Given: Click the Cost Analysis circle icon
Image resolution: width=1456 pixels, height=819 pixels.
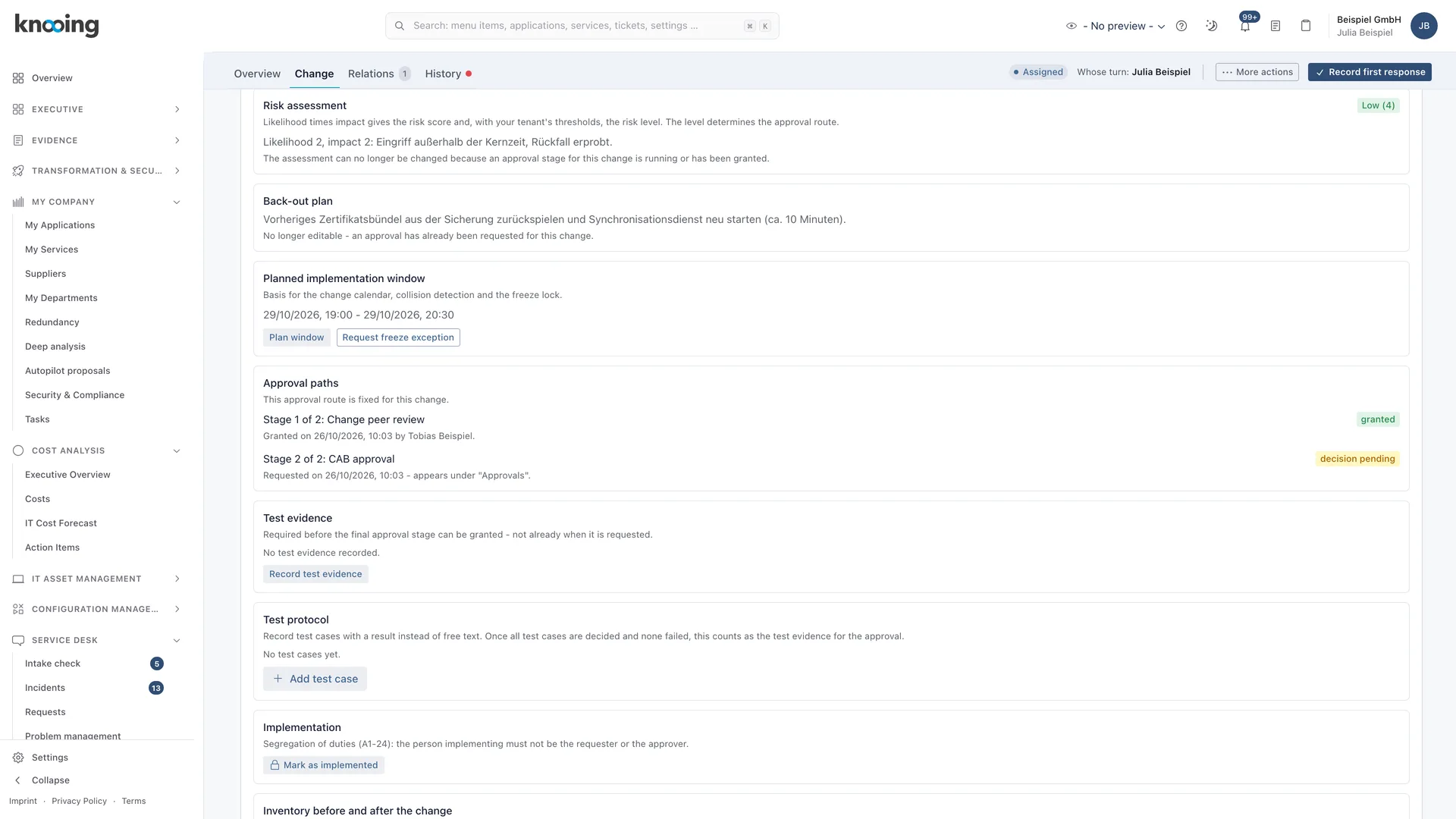Looking at the screenshot, I should [18, 450].
